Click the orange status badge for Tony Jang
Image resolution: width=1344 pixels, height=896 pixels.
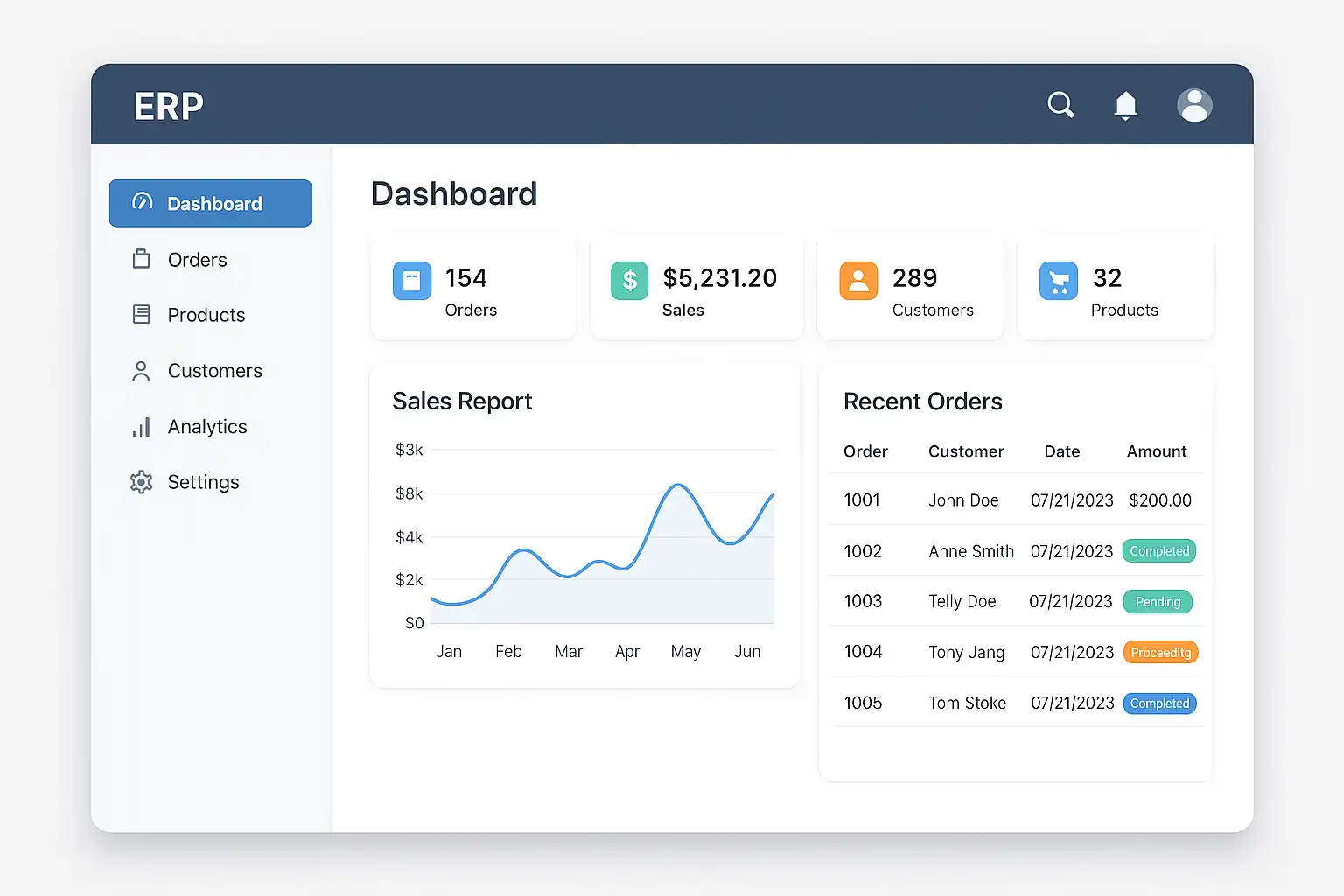tap(1160, 653)
